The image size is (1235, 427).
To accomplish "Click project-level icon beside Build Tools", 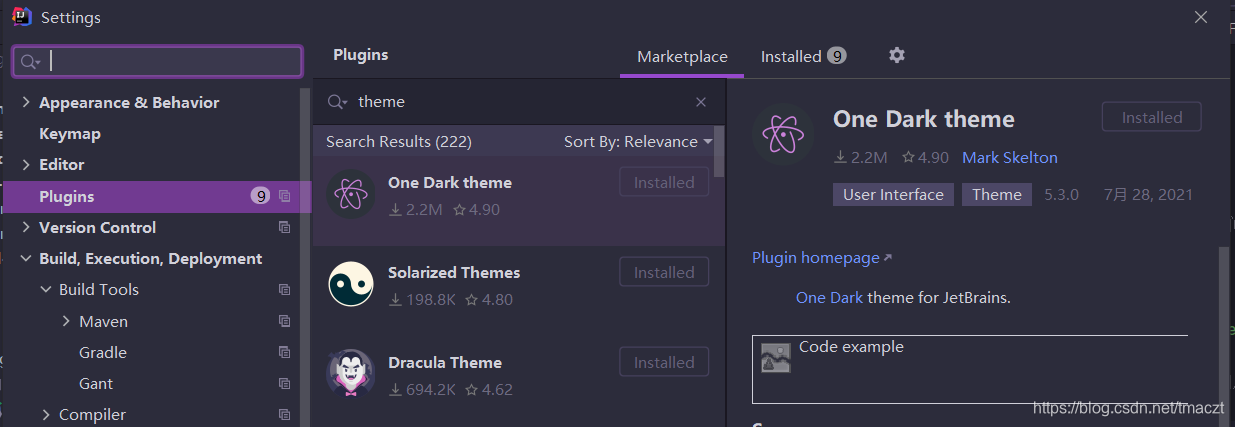I will [x=285, y=289].
